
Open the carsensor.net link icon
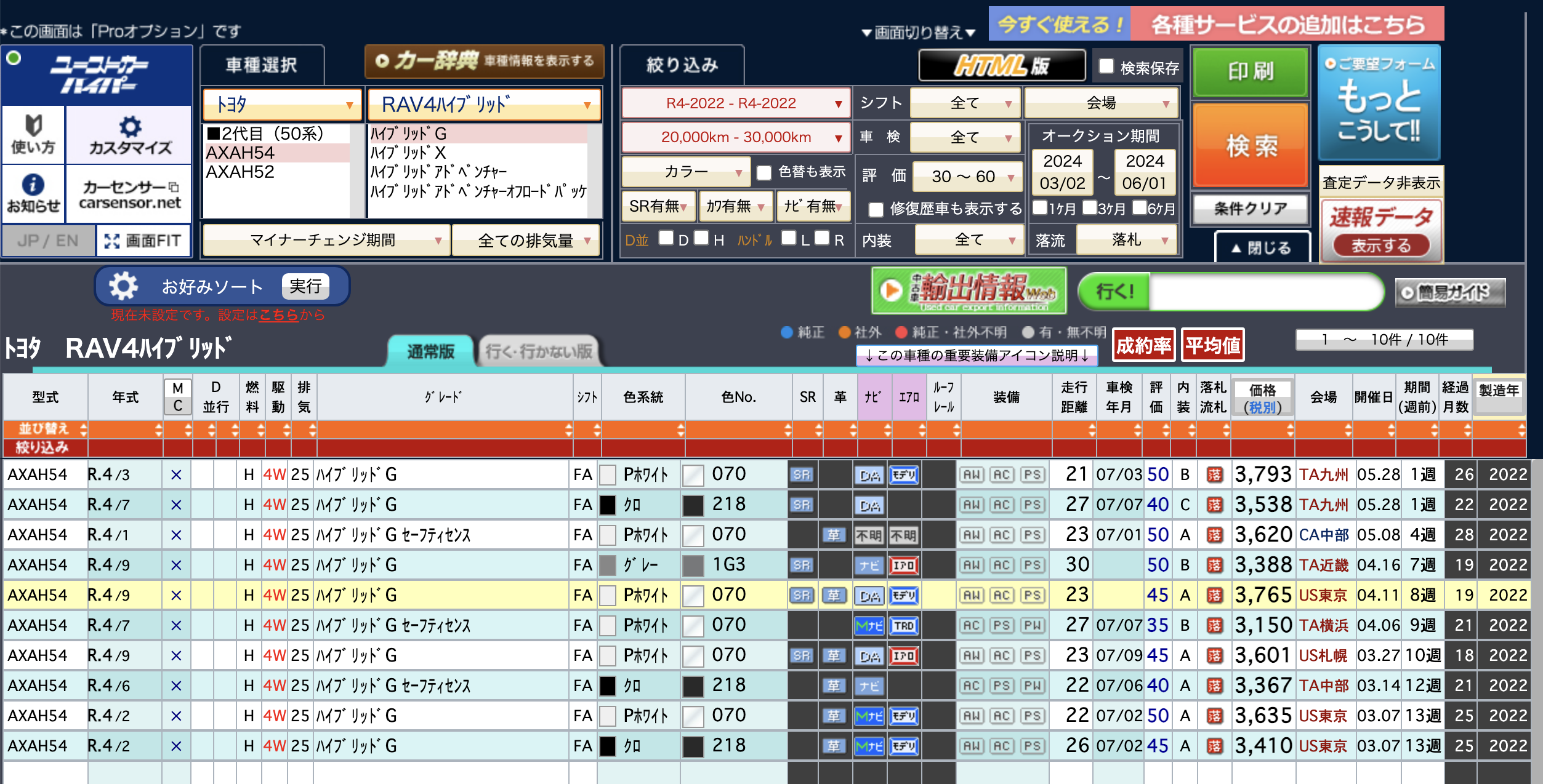(129, 193)
